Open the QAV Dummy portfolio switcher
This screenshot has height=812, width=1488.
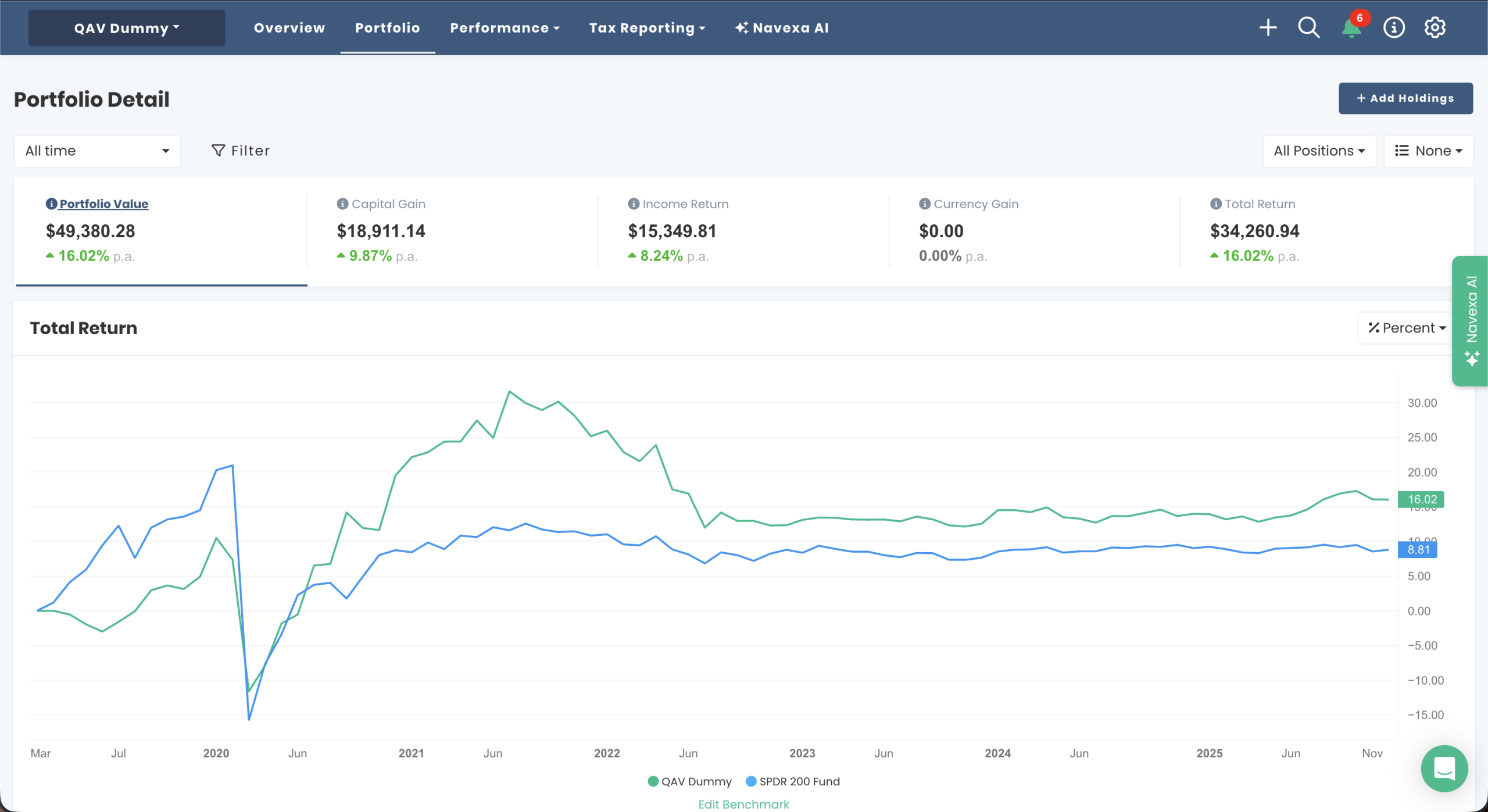(x=126, y=27)
